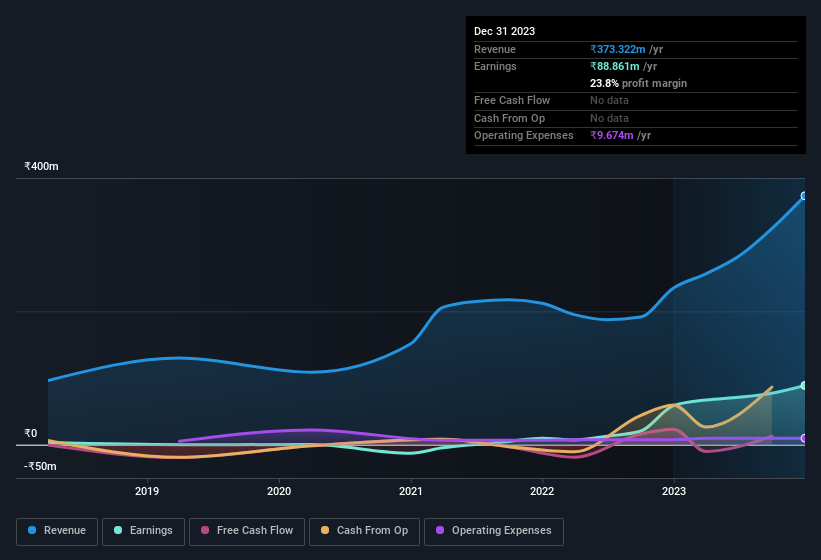Image resolution: width=821 pixels, height=560 pixels.
Task: Click the 2021 x-axis label
Action: click(410, 491)
